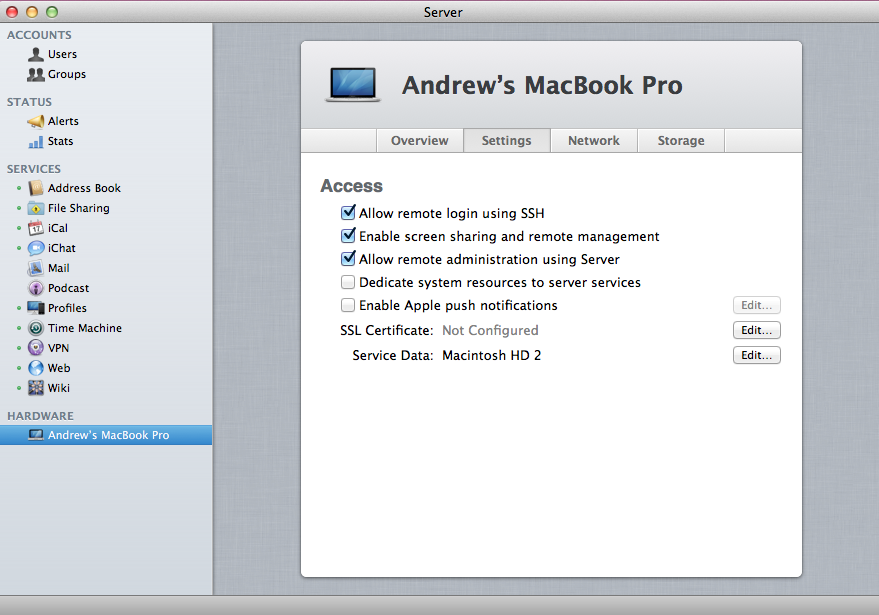Click the VPN service icon

tap(36, 348)
